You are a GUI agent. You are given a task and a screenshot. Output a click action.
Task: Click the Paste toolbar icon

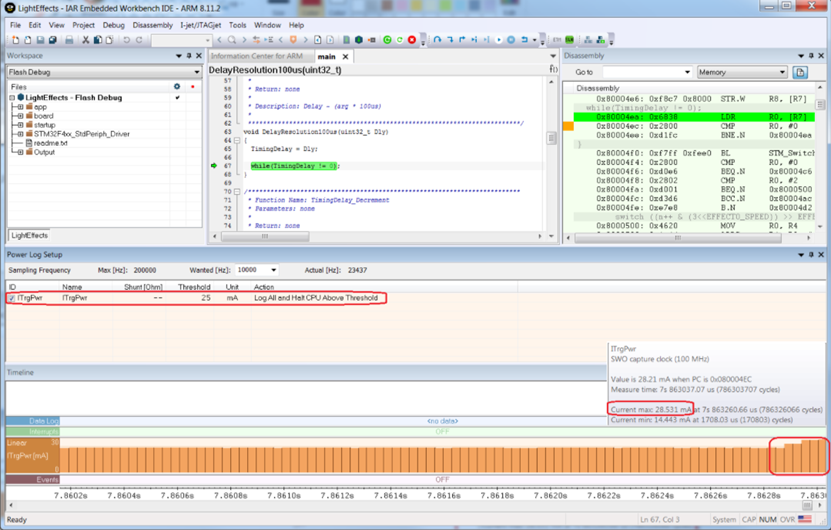pos(109,40)
